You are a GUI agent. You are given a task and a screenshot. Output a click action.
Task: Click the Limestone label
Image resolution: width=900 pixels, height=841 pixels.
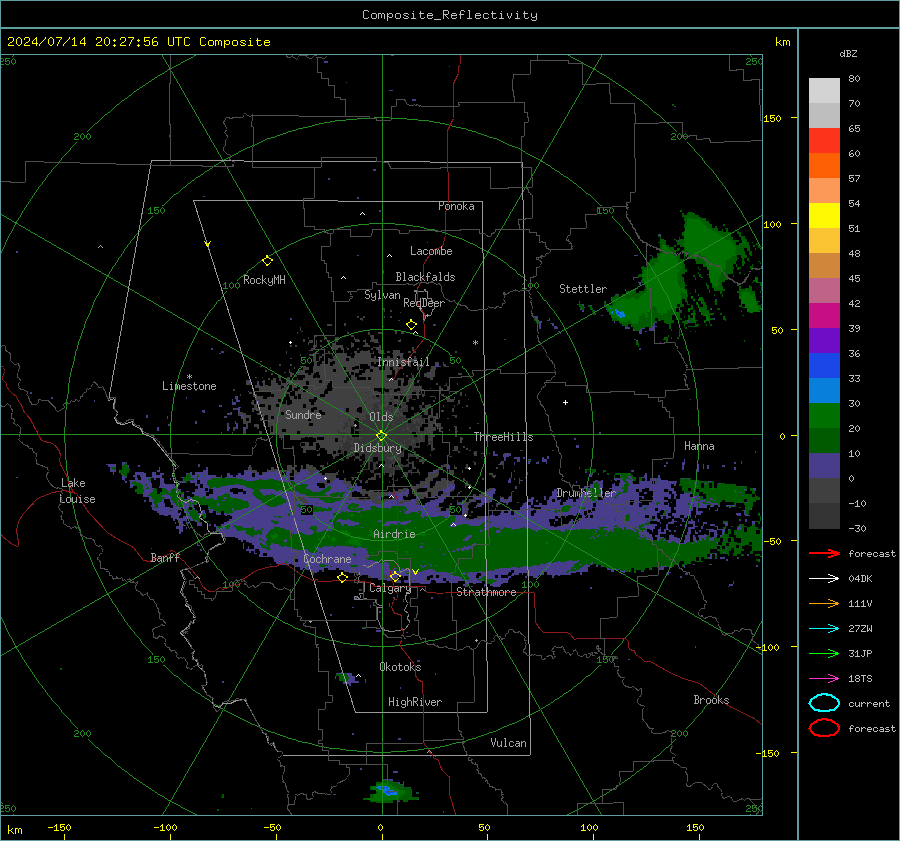coord(189,386)
